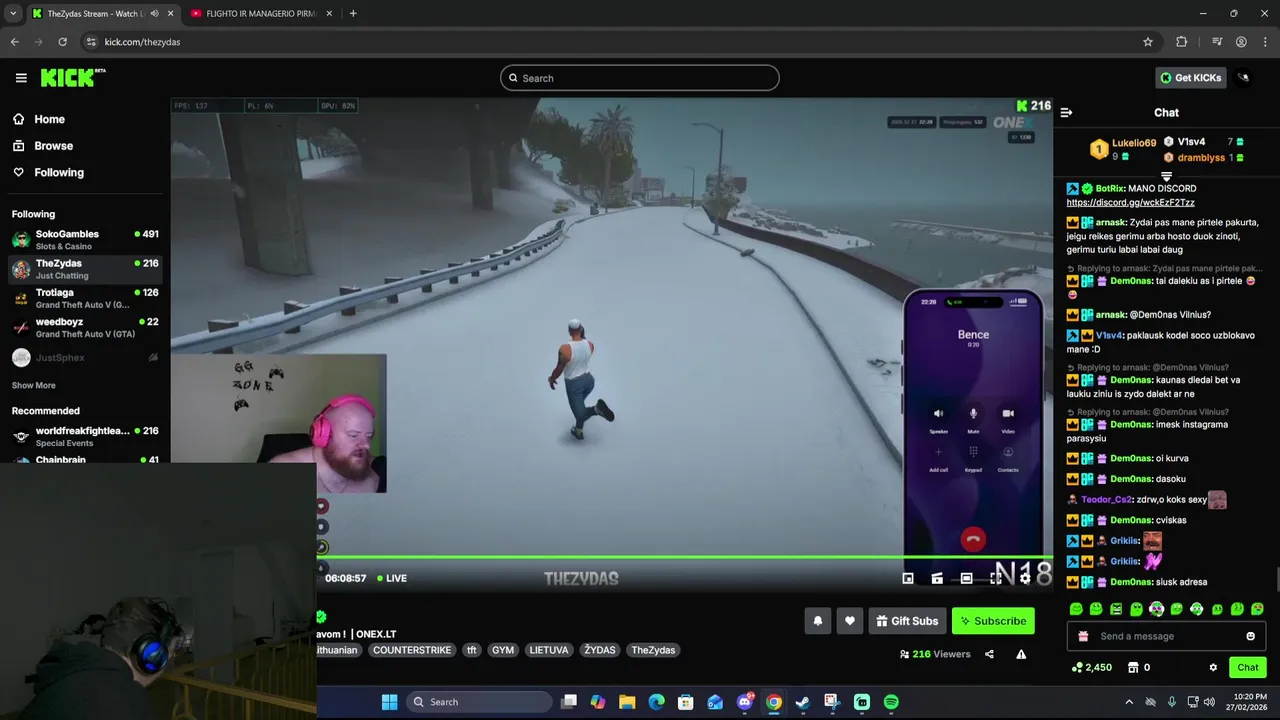Share the stream via share icon

pyautogui.click(x=989, y=654)
